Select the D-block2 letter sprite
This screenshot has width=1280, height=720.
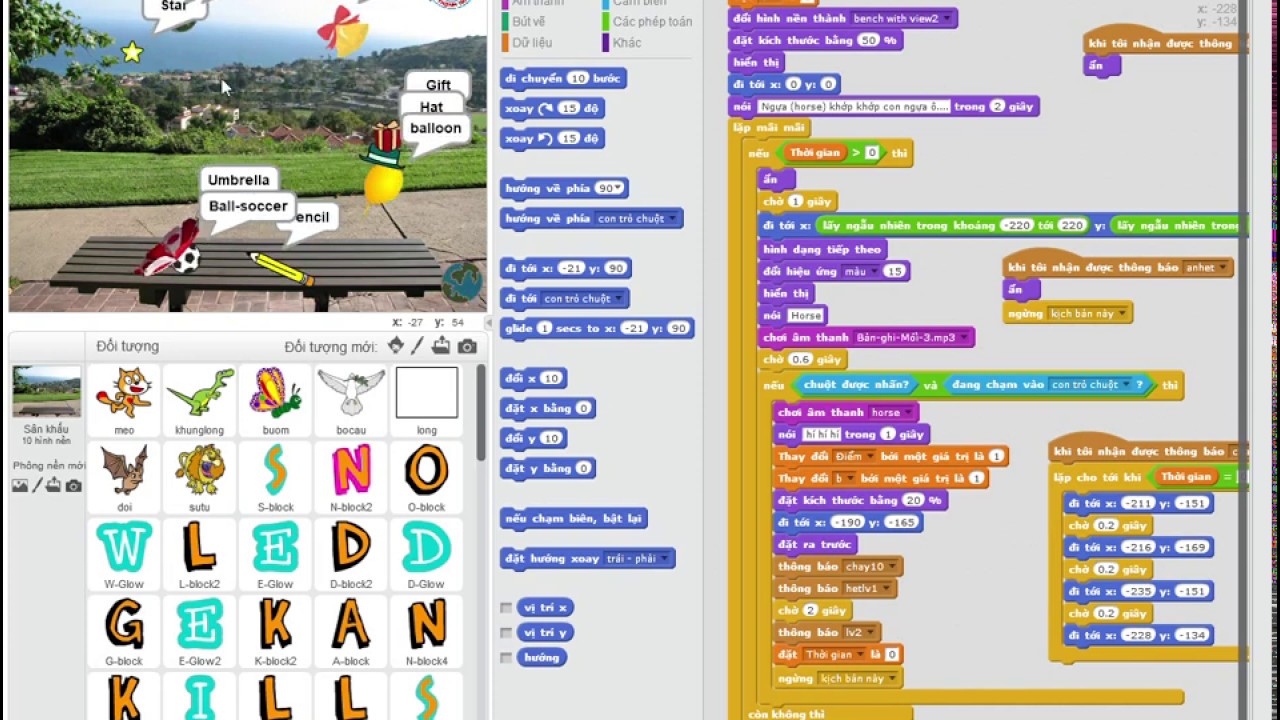[x=351, y=554]
